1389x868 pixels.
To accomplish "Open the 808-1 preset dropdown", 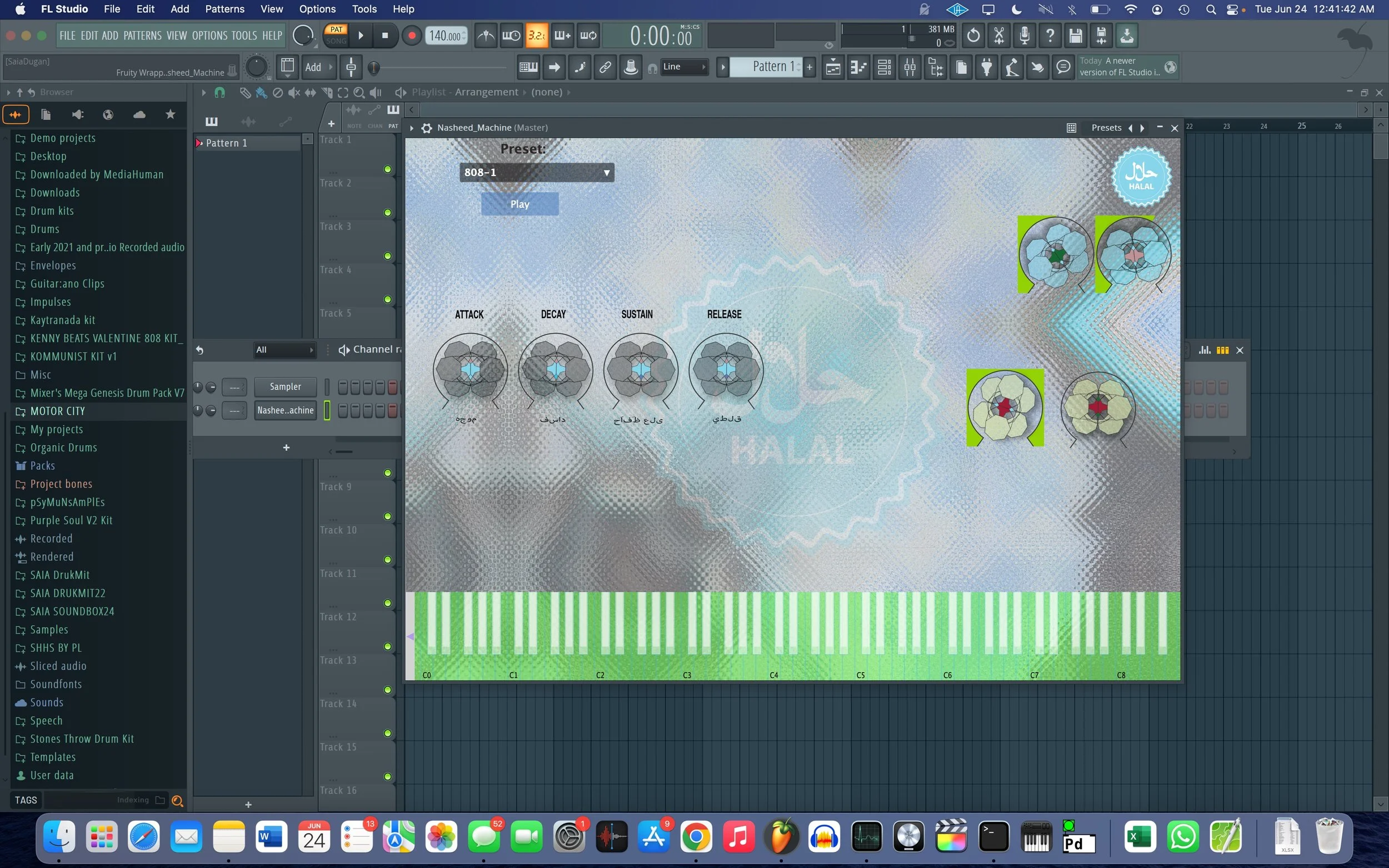I will (536, 172).
